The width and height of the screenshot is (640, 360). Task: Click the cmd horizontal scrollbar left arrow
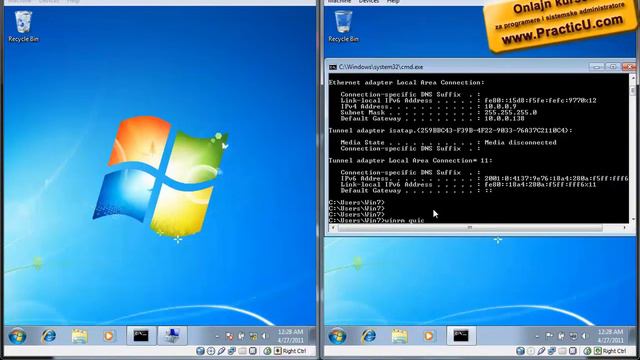pyautogui.click(x=333, y=227)
